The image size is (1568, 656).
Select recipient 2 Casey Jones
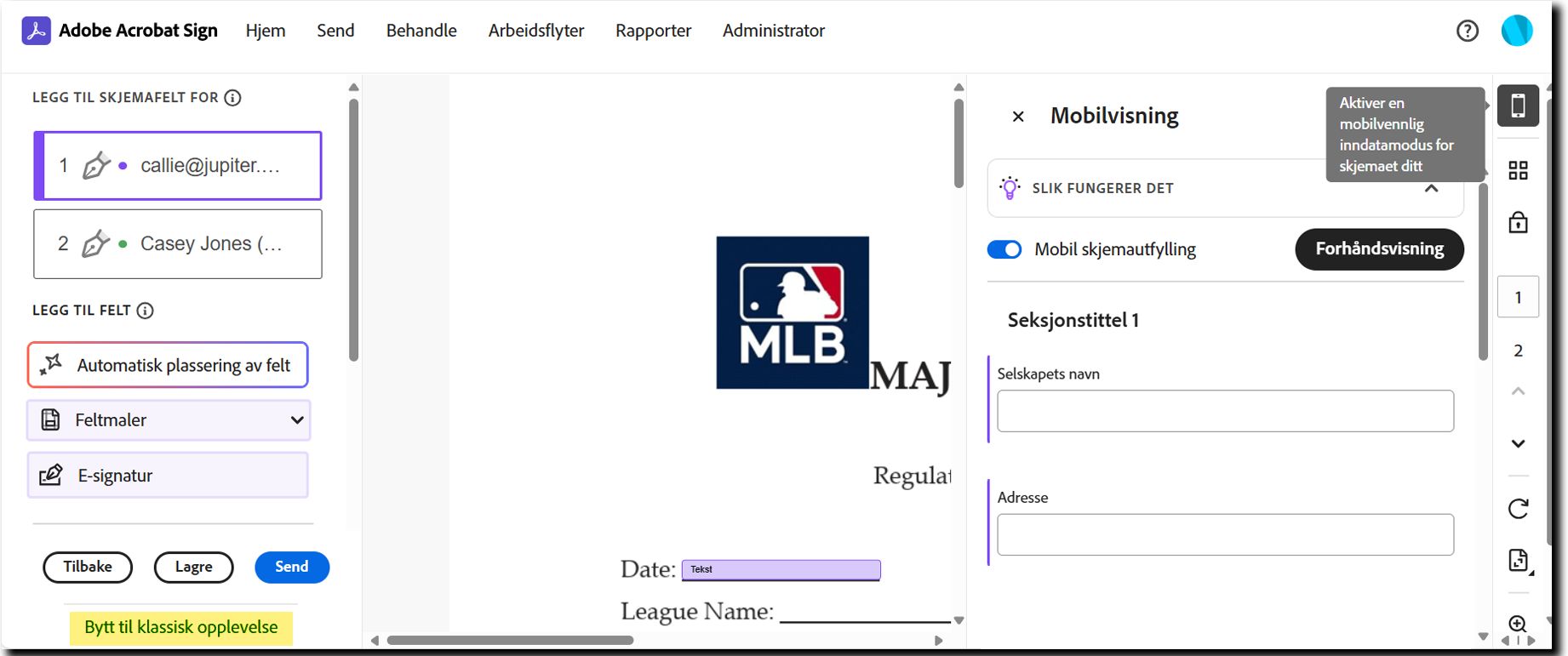tap(178, 244)
